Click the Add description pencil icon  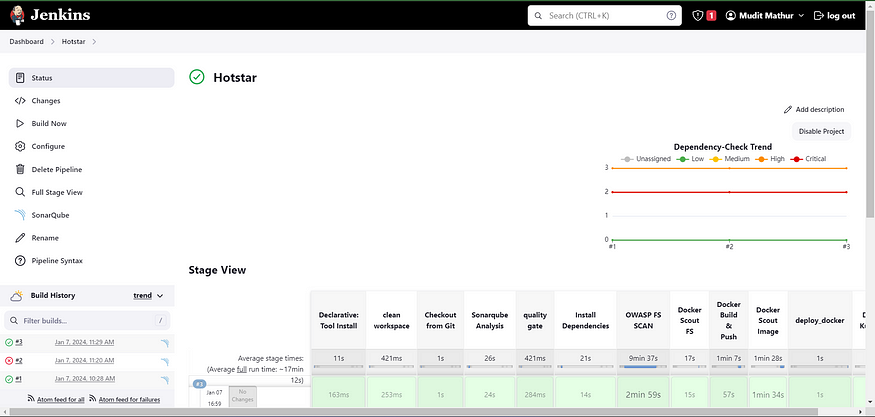788,109
